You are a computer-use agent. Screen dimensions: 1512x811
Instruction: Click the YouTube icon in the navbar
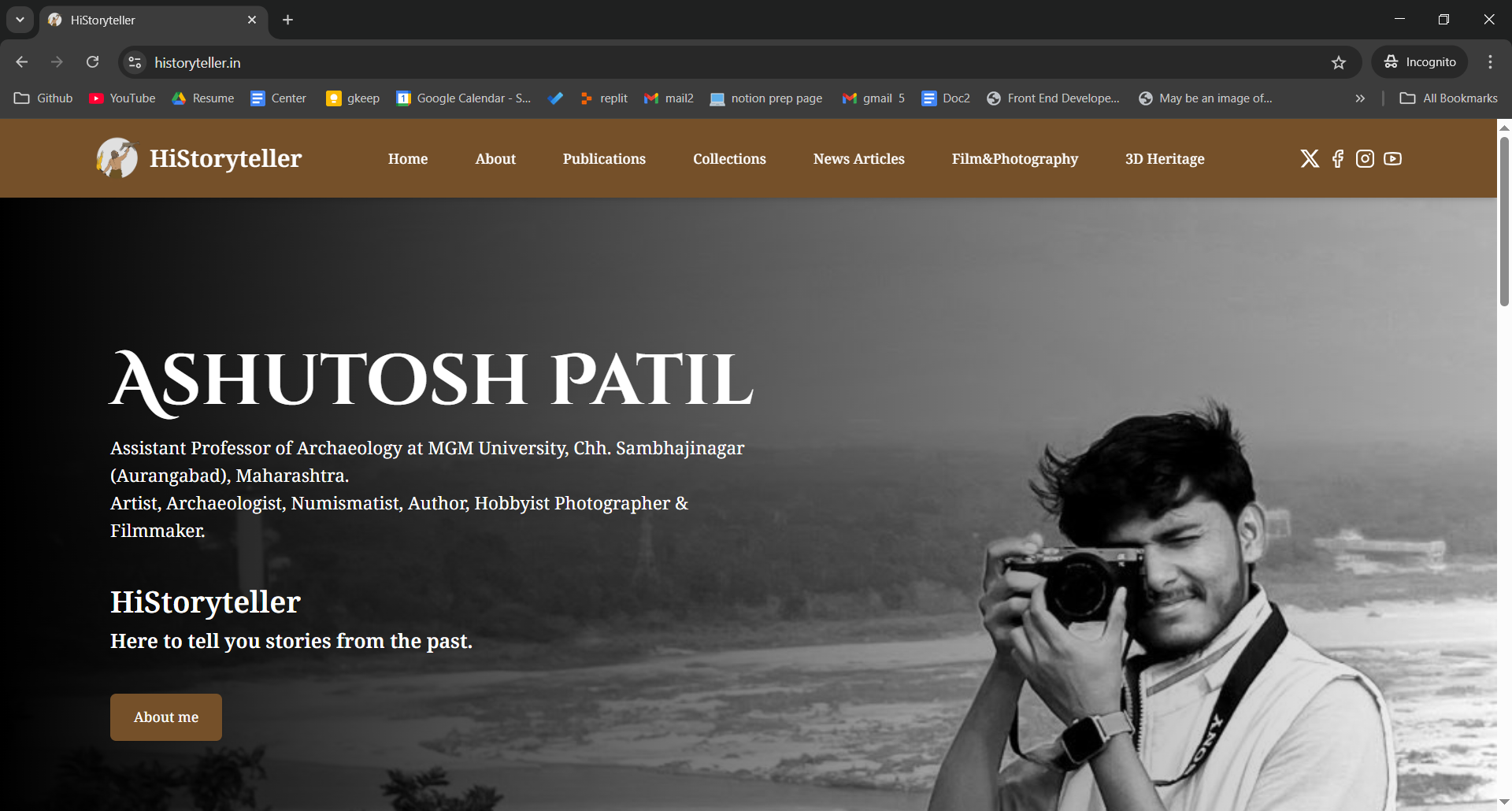pyautogui.click(x=1393, y=158)
